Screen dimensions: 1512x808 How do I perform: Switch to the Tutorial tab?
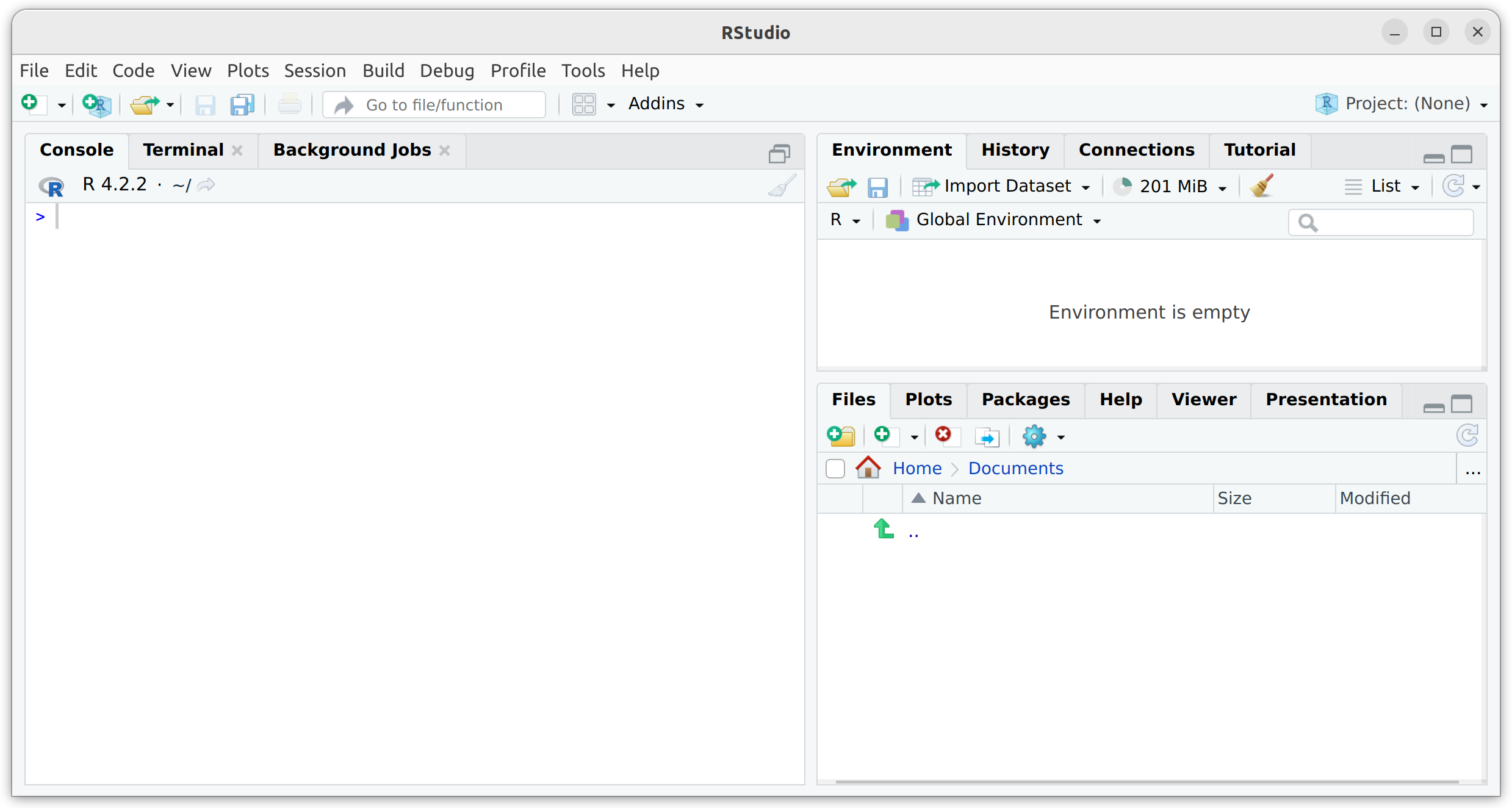tap(1259, 150)
